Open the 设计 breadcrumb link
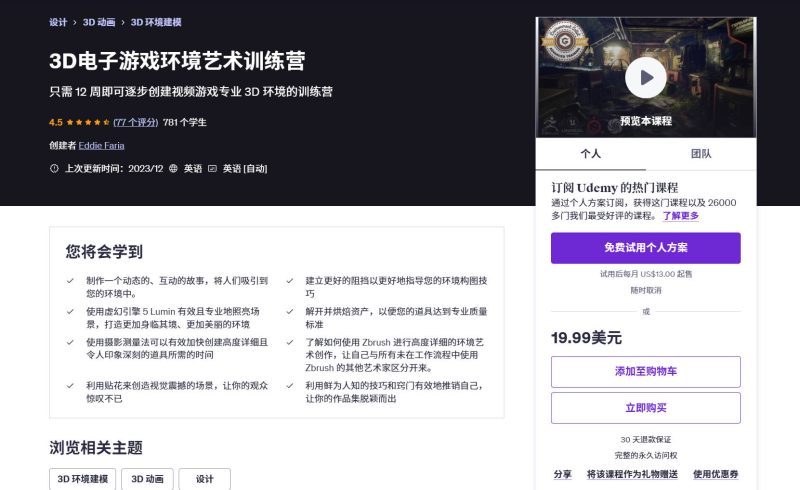Screen dimensions: 800x490 58,22
